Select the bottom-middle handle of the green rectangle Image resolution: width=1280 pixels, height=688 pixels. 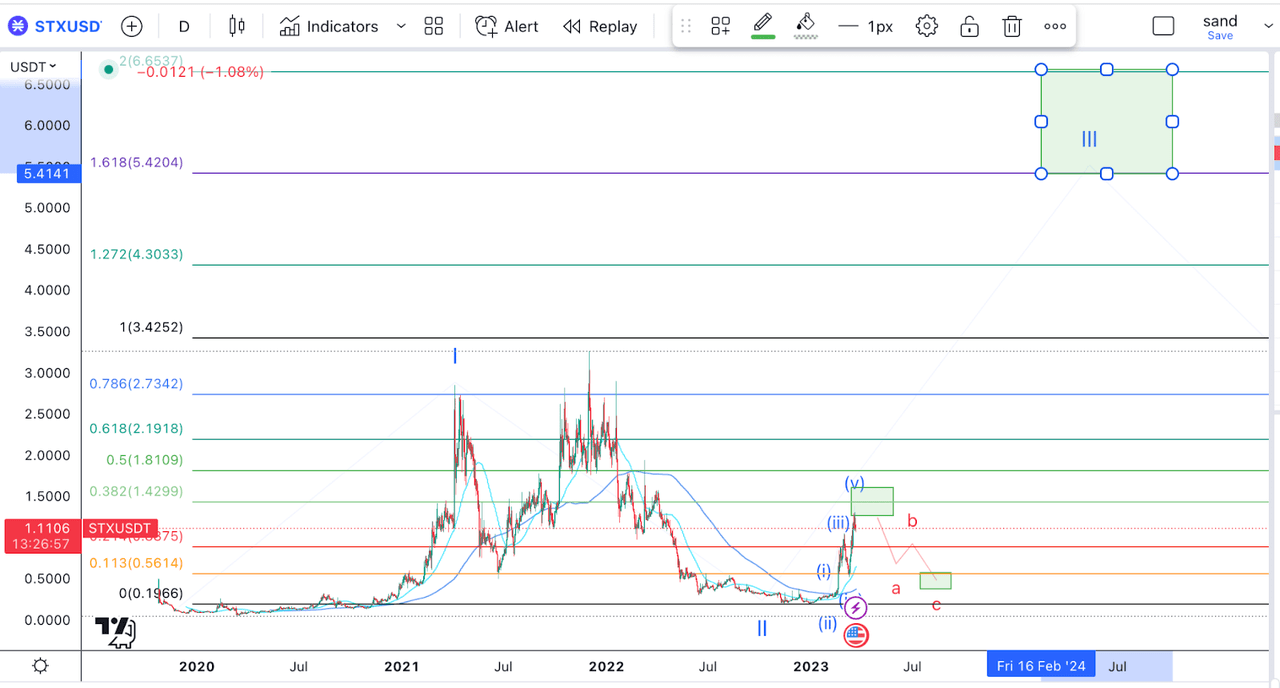pos(1107,174)
